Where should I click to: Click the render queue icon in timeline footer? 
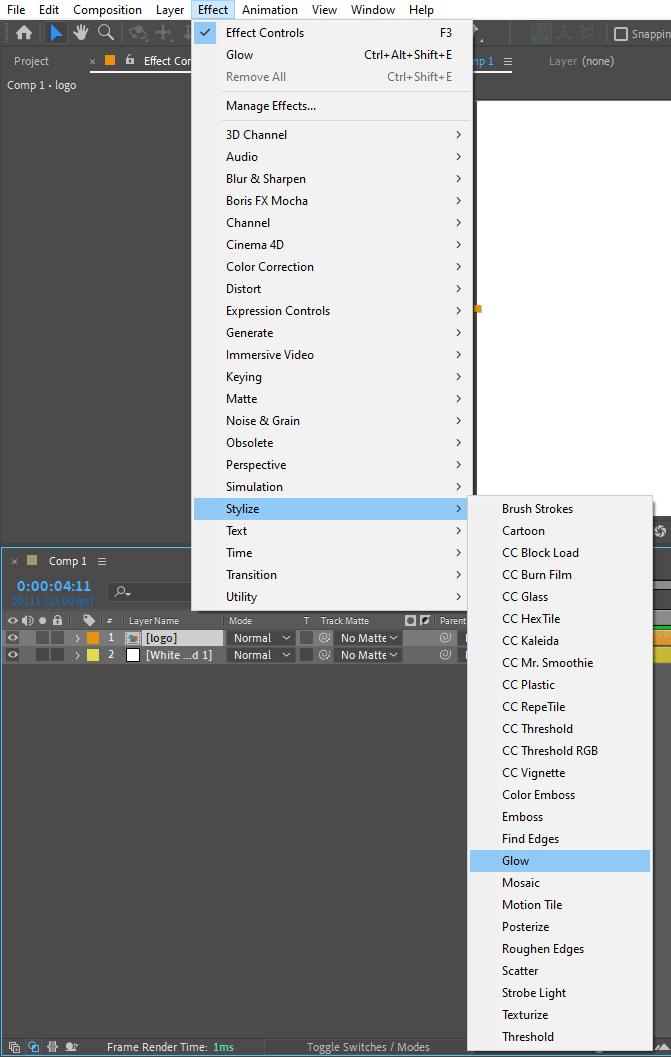(13, 1047)
